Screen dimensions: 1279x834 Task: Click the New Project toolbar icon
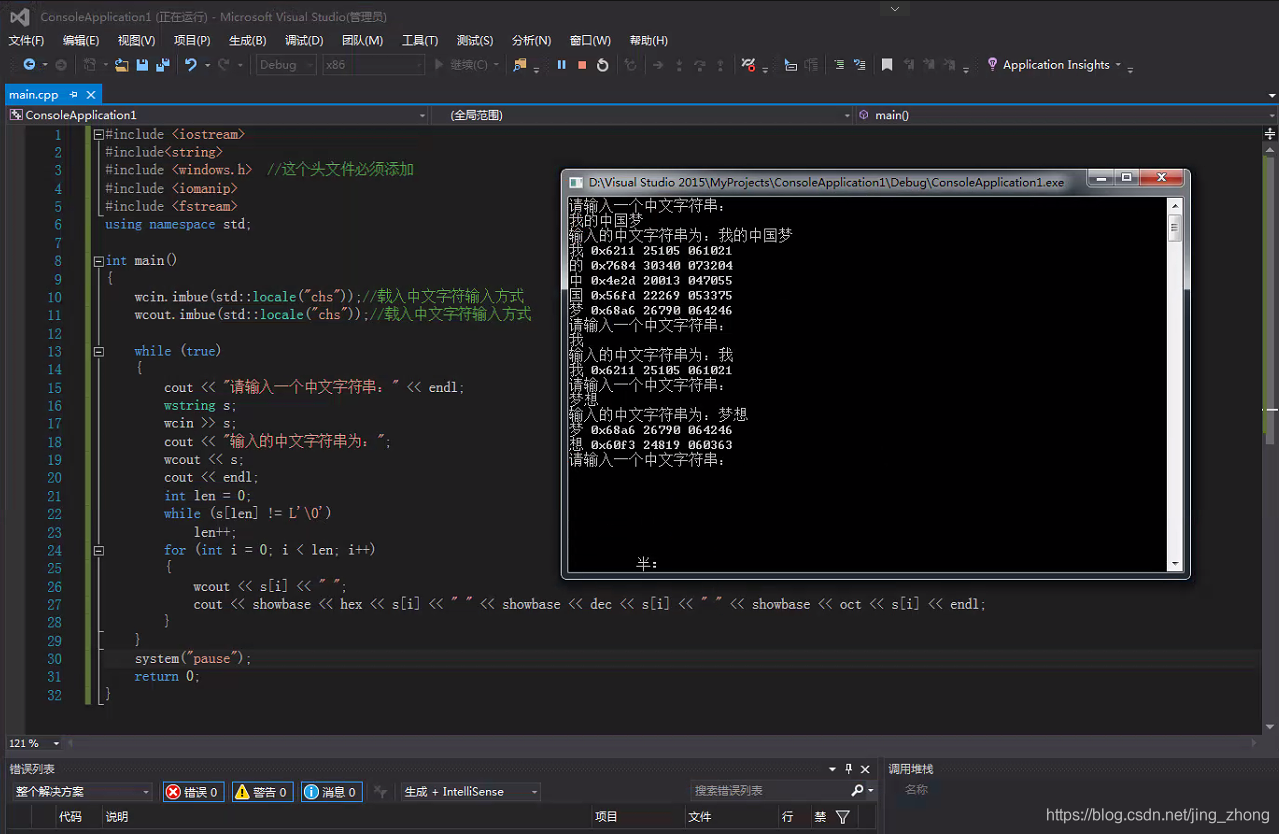tap(90, 65)
